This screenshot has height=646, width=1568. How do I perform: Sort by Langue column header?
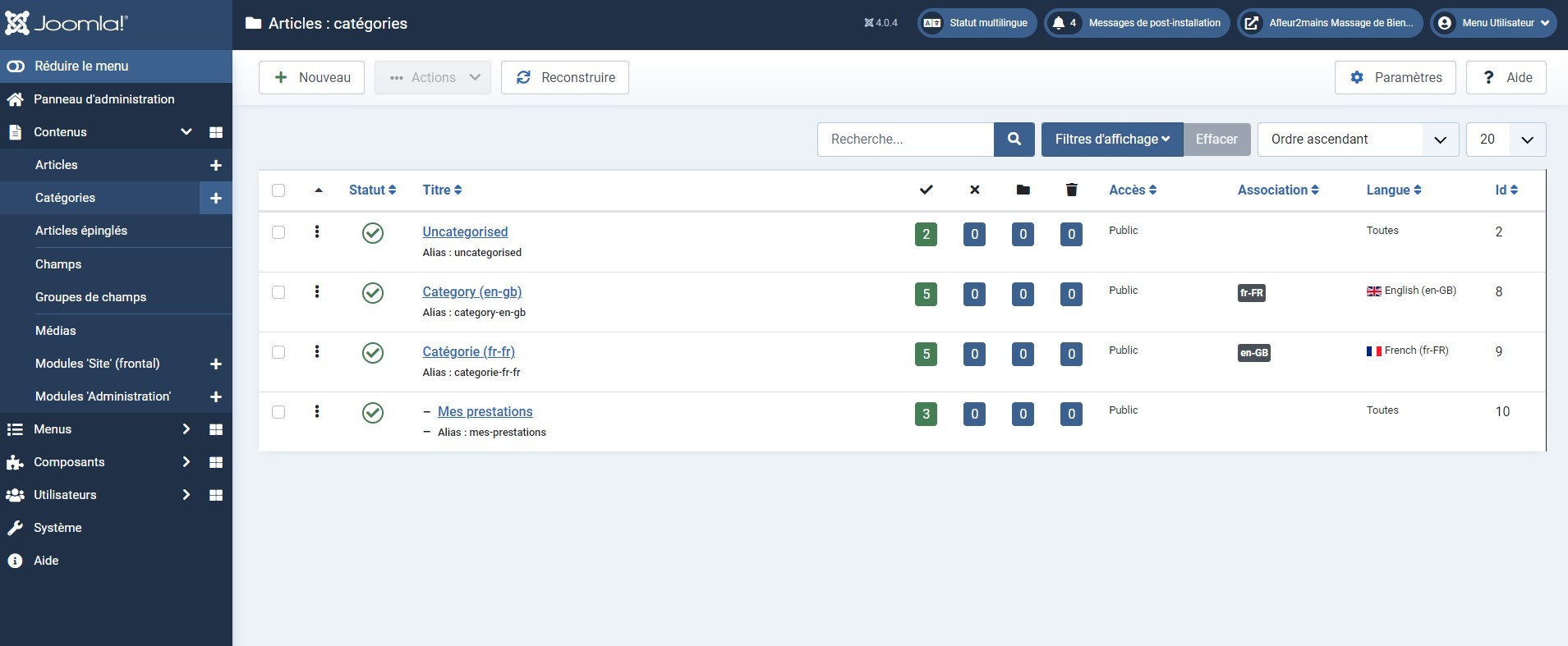[x=1394, y=190]
